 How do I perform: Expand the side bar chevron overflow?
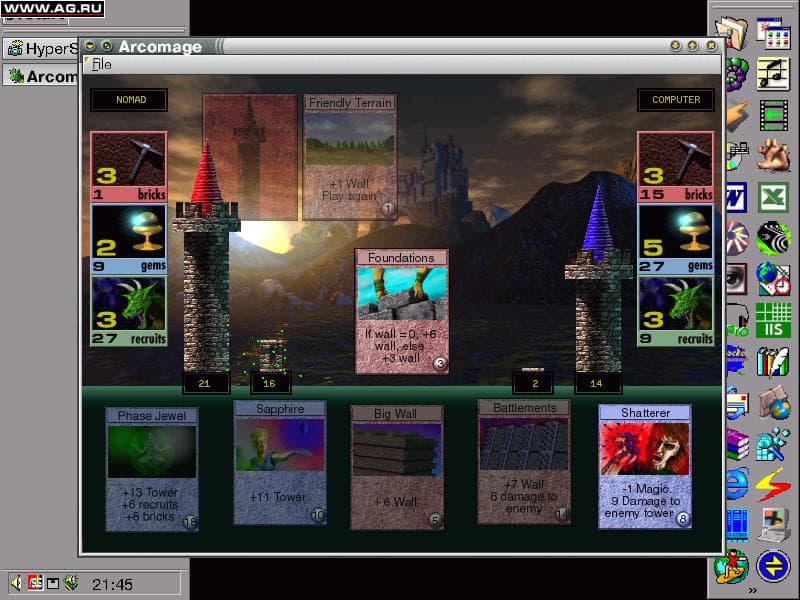coord(753,591)
